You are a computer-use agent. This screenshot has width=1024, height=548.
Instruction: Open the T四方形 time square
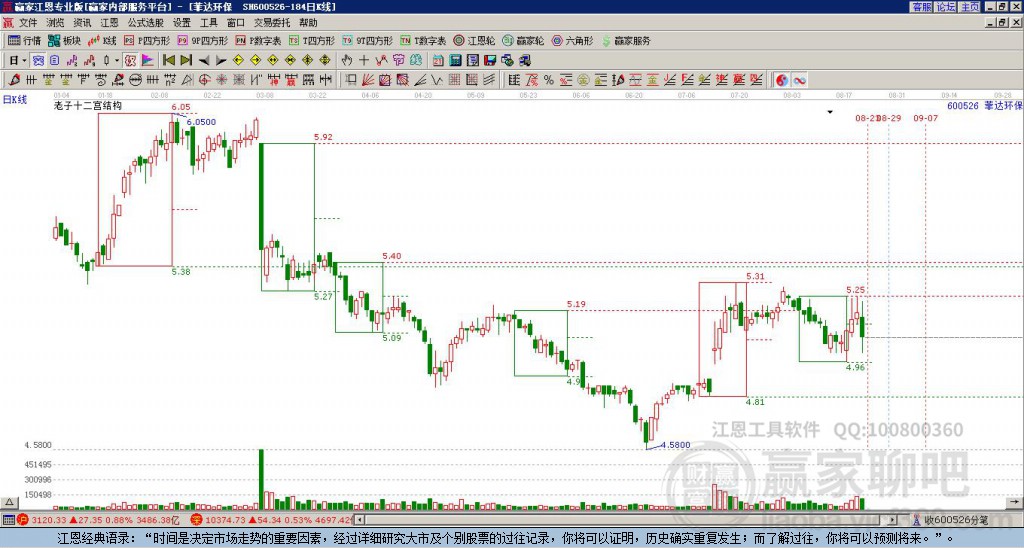312,40
